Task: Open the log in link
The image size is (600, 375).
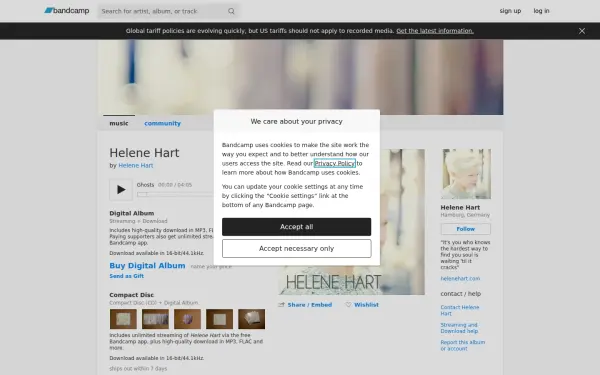Action: tap(541, 11)
